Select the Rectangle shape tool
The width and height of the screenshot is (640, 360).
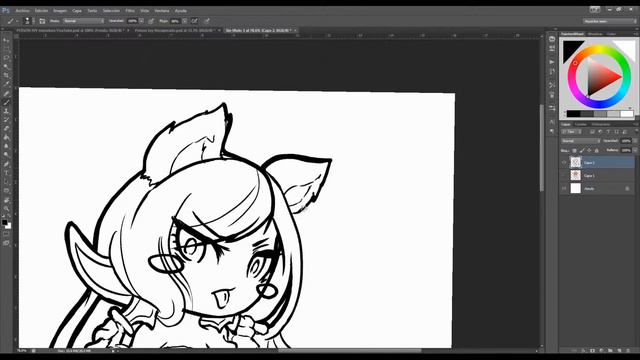click(6, 191)
